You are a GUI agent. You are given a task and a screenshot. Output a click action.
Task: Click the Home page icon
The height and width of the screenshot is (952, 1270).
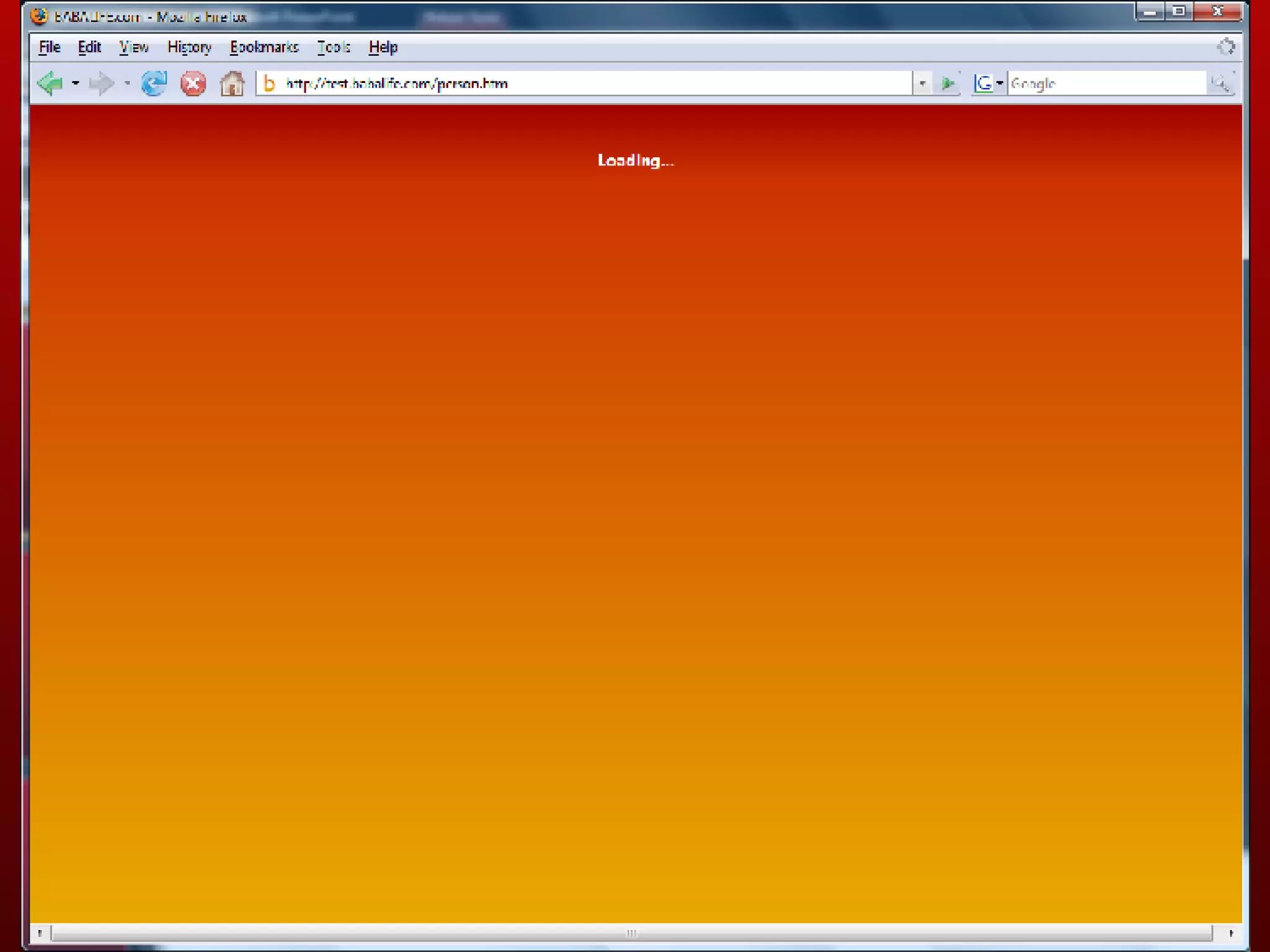click(x=233, y=83)
